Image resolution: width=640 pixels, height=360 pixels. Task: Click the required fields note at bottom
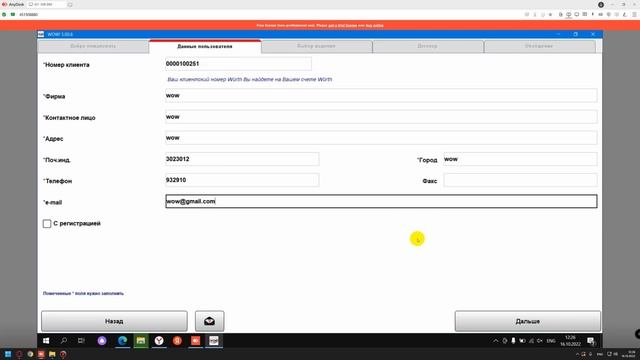coord(83,293)
